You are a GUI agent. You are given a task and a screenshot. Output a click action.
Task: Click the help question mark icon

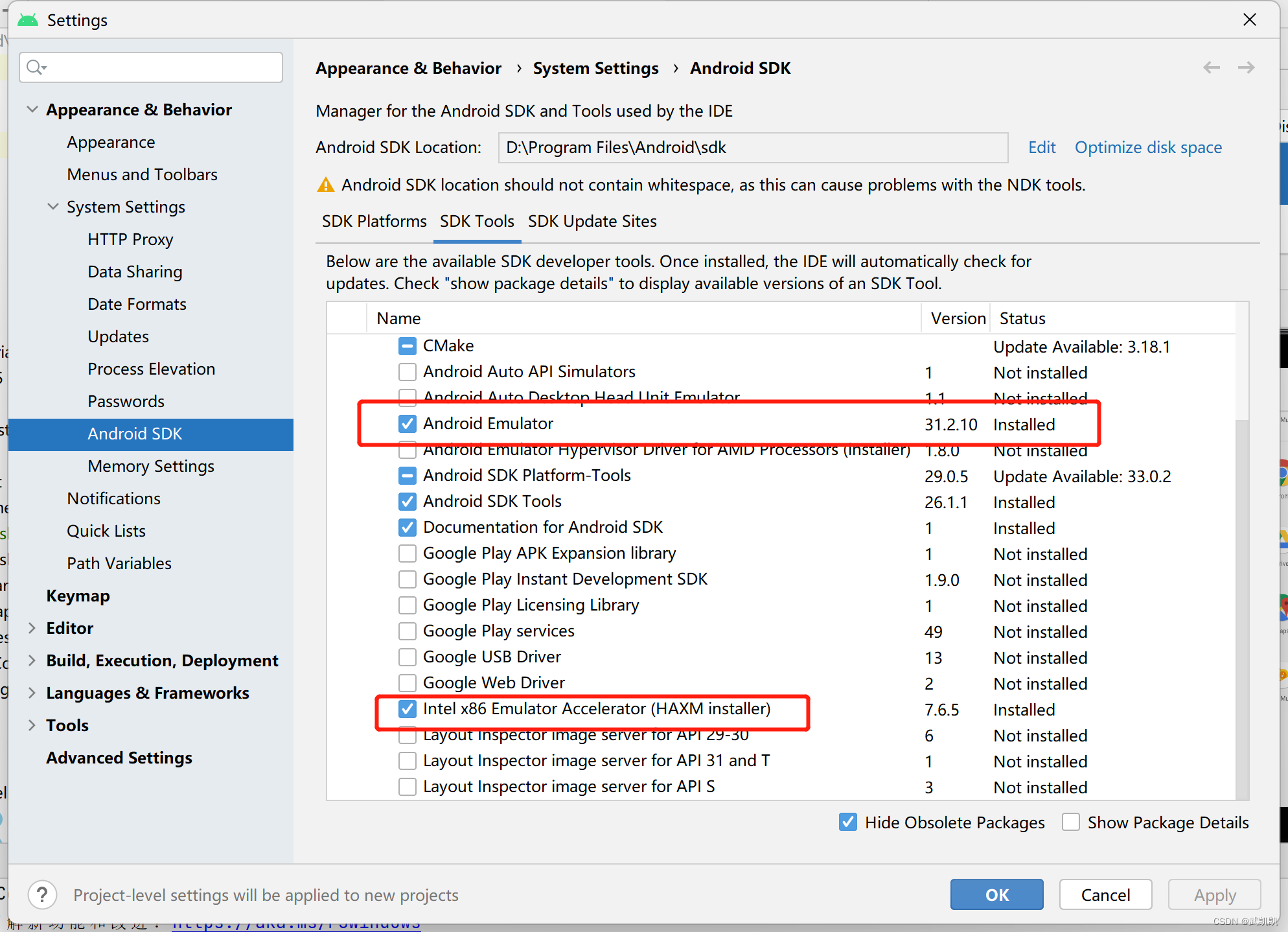point(42,895)
